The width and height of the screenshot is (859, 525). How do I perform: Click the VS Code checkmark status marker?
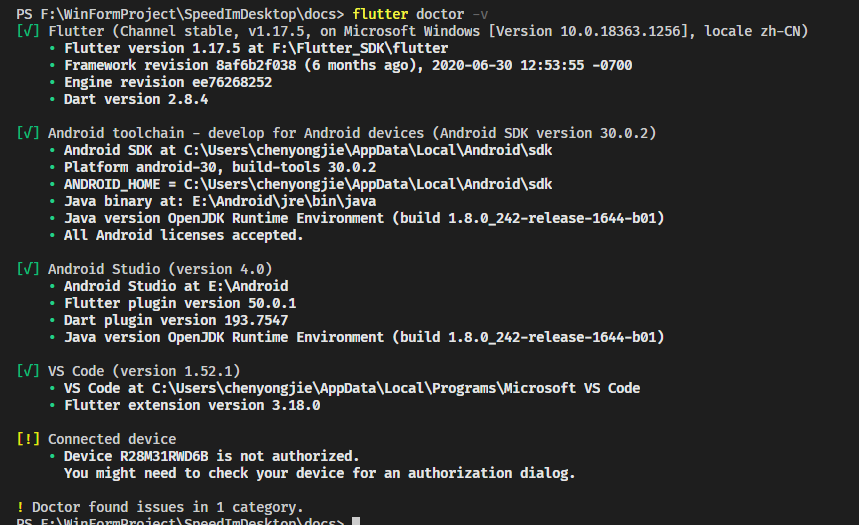(x=28, y=371)
